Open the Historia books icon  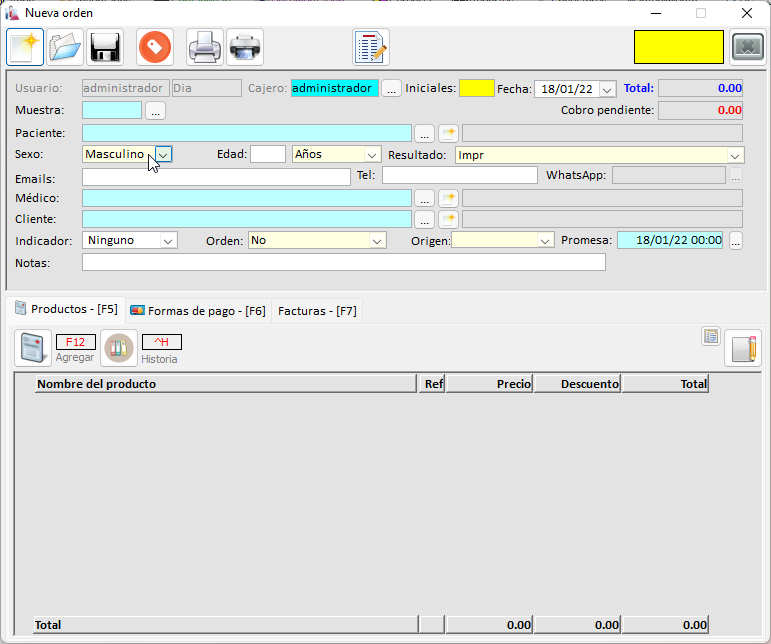click(x=119, y=348)
